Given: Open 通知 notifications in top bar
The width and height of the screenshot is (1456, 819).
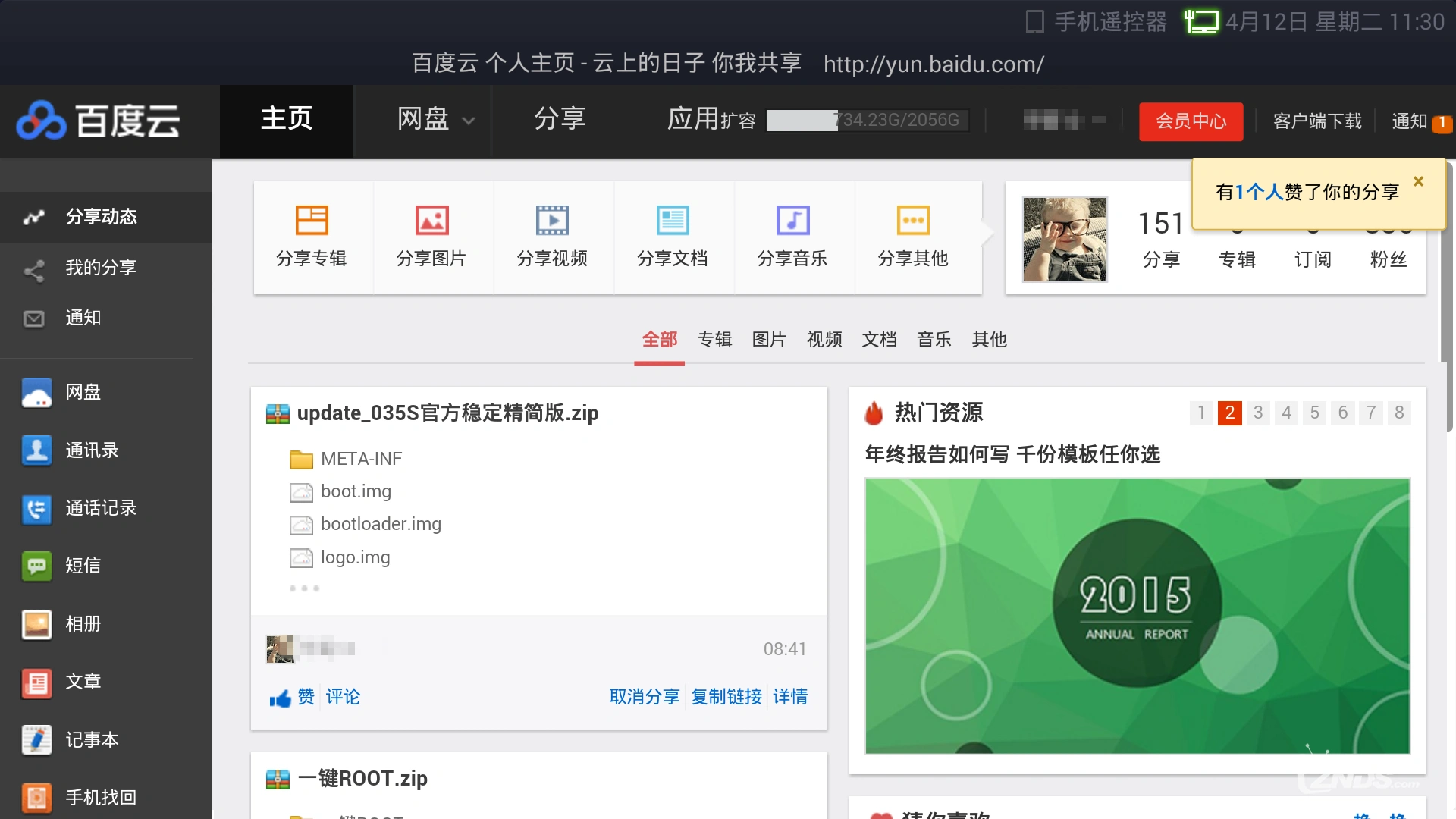Looking at the screenshot, I should click(1410, 121).
